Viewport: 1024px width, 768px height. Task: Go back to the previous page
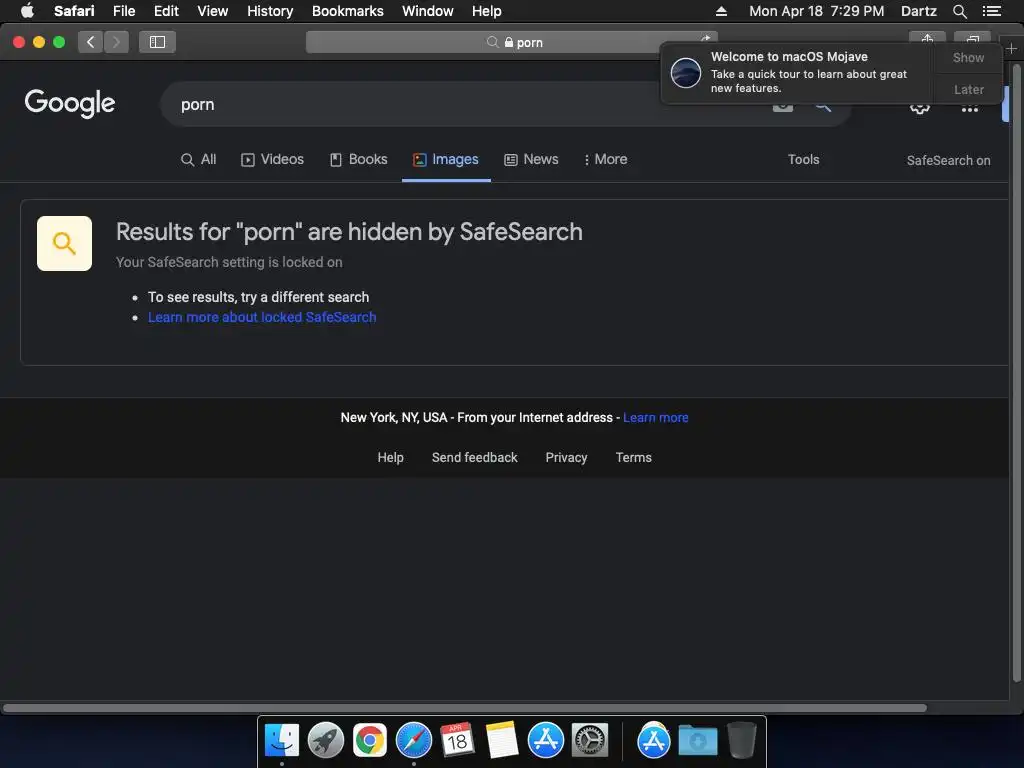(x=90, y=42)
